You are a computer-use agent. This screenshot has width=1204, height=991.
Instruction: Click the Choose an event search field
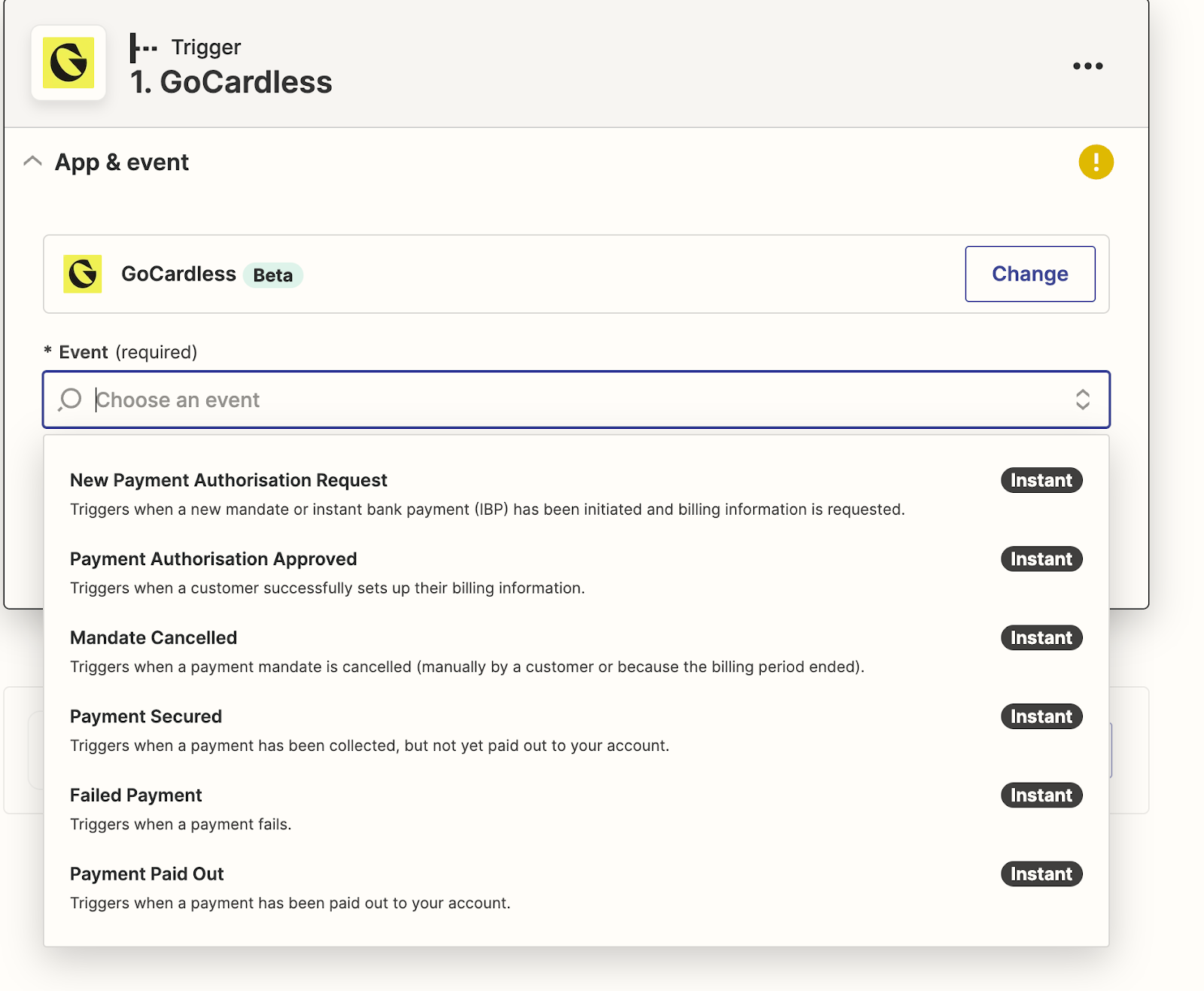pos(527,400)
